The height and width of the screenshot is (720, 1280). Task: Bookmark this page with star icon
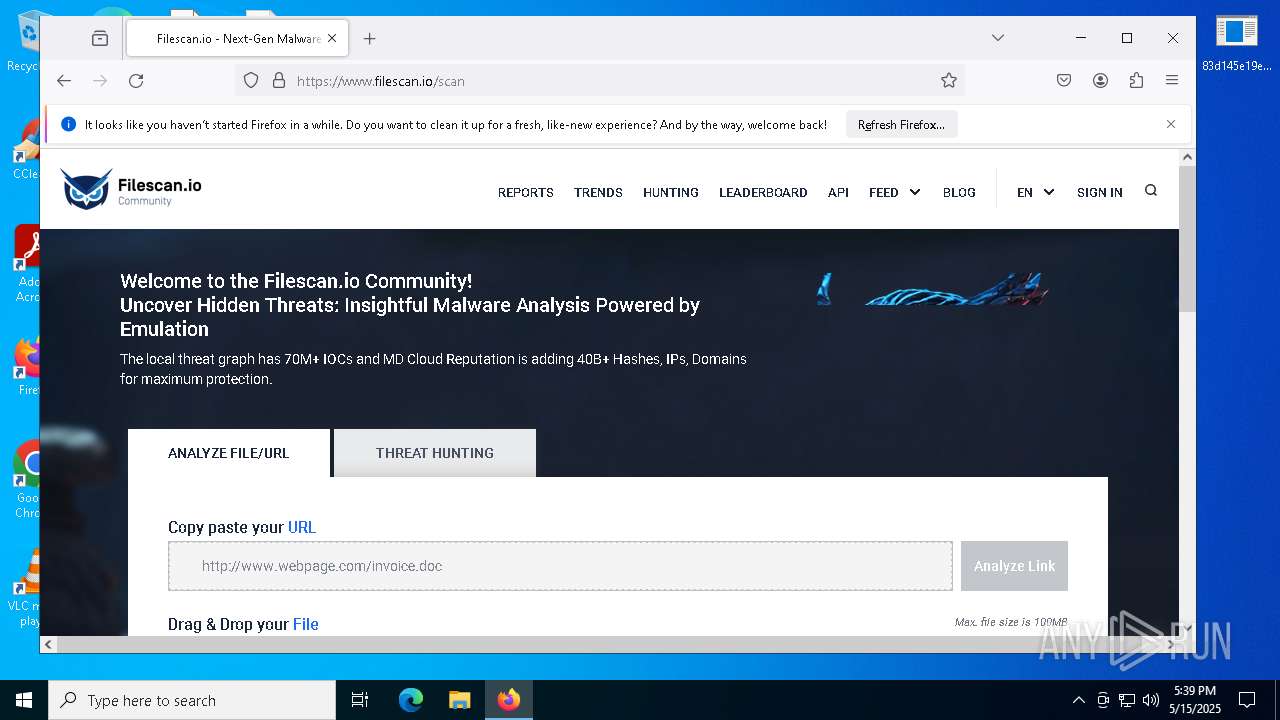(x=949, y=80)
